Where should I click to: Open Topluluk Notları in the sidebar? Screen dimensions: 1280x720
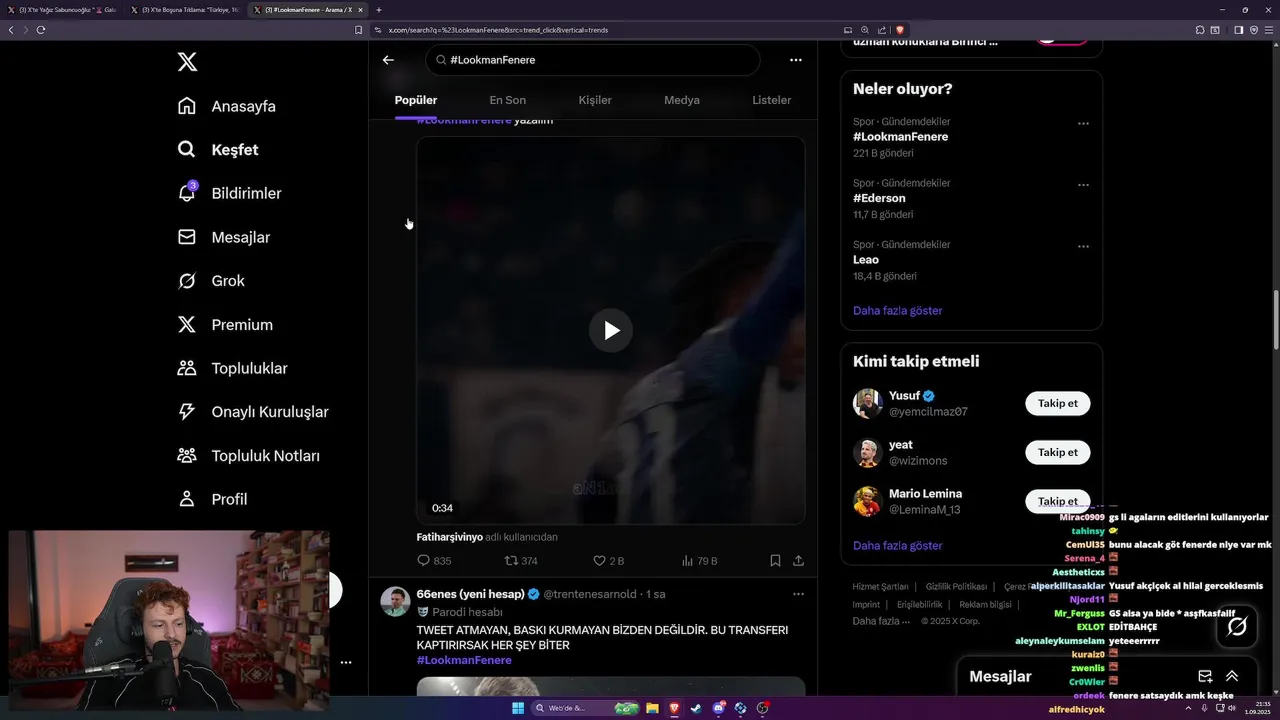[248, 456]
